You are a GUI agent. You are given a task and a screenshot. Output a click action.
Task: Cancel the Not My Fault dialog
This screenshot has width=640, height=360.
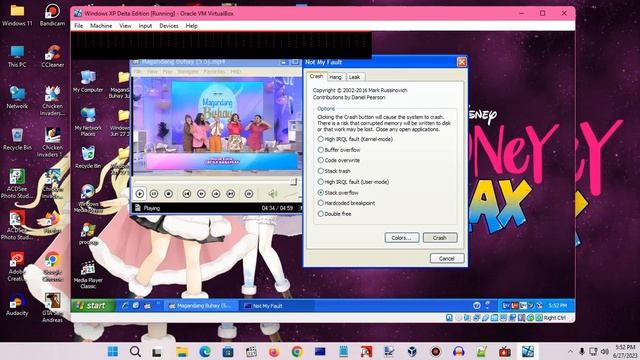coord(447,258)
